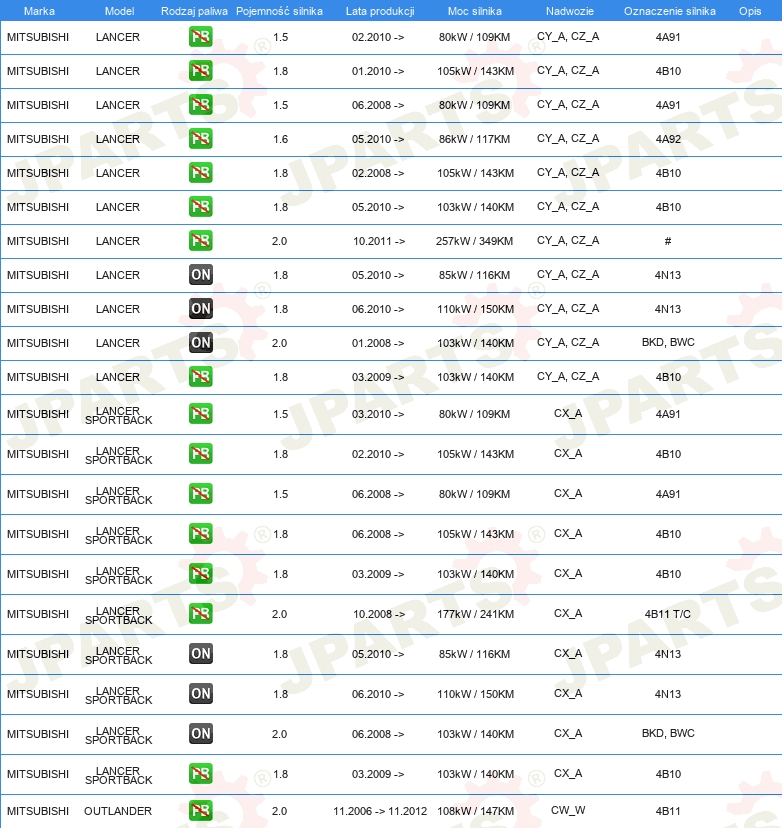Click the CX_A body code in 03.2010 row
Viewport: 782px width, 828px height.
tap(568, 413)
